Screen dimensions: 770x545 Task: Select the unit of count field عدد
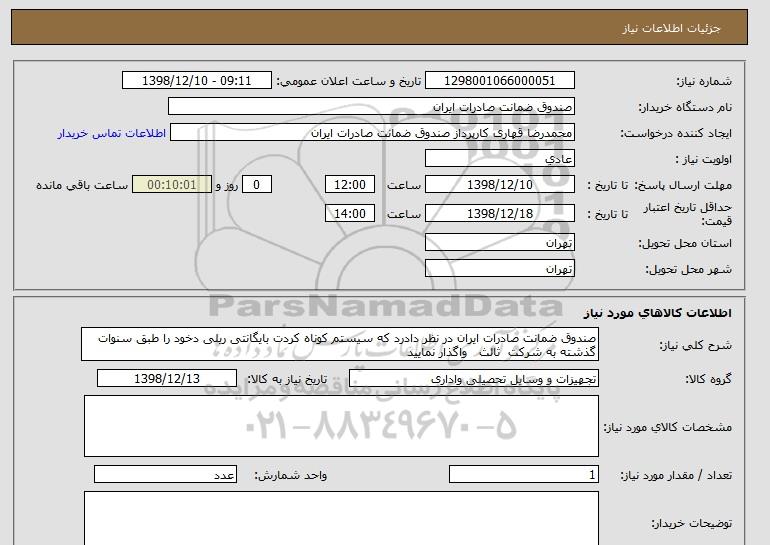(165, 475)
